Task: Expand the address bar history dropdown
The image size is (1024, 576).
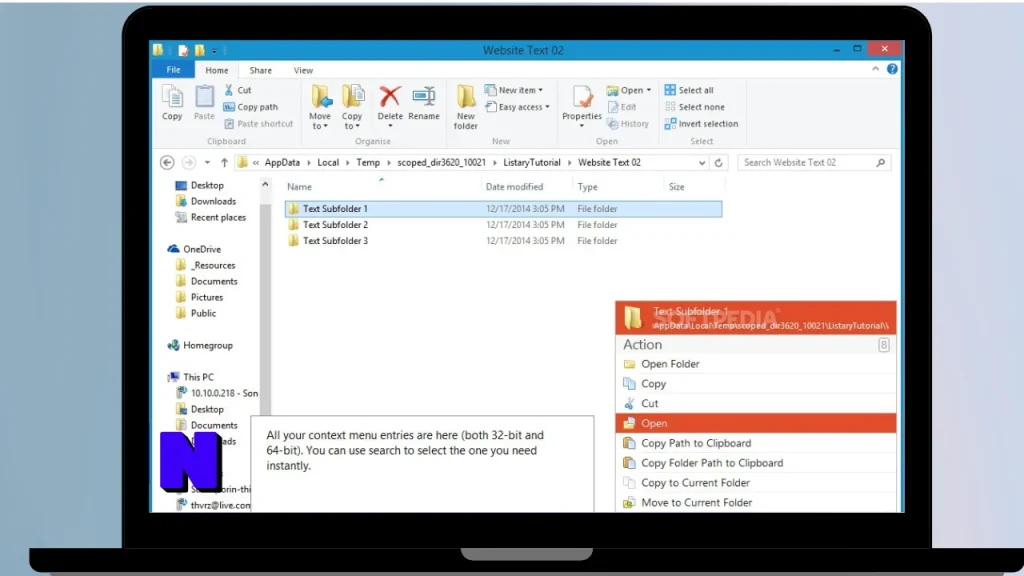Action: 701,163
